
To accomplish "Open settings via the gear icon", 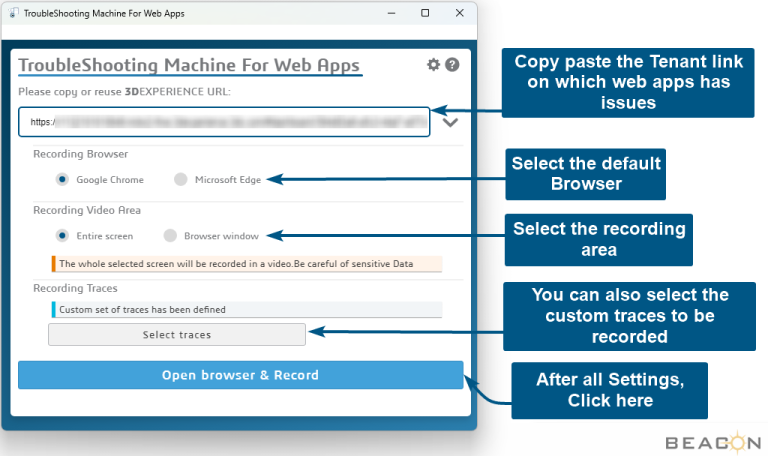I will (x=433, y=65).
